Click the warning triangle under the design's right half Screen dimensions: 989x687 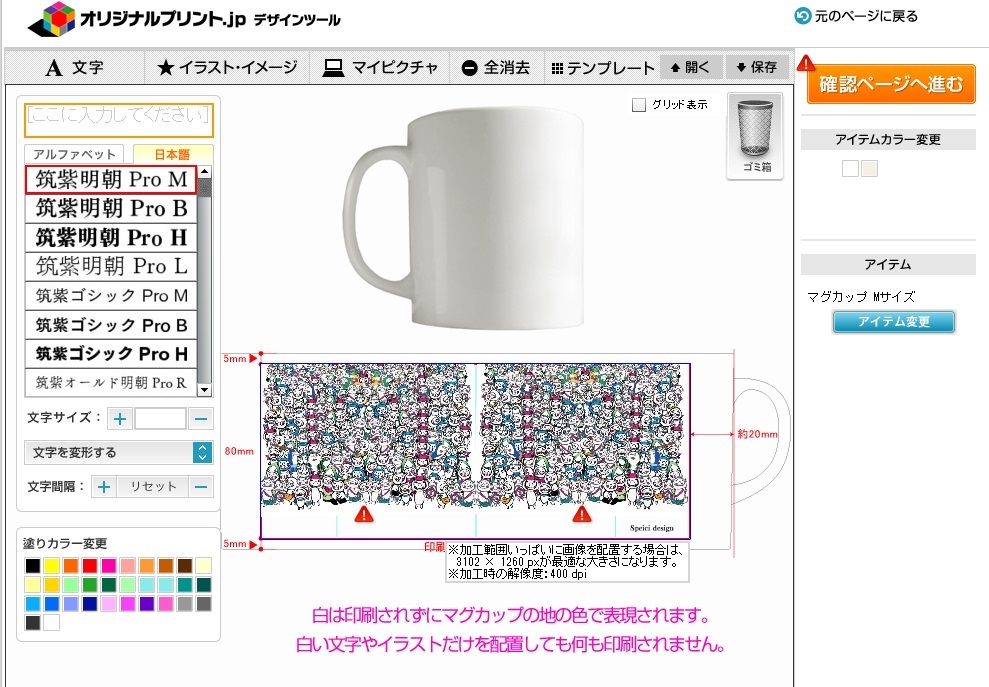582,514
